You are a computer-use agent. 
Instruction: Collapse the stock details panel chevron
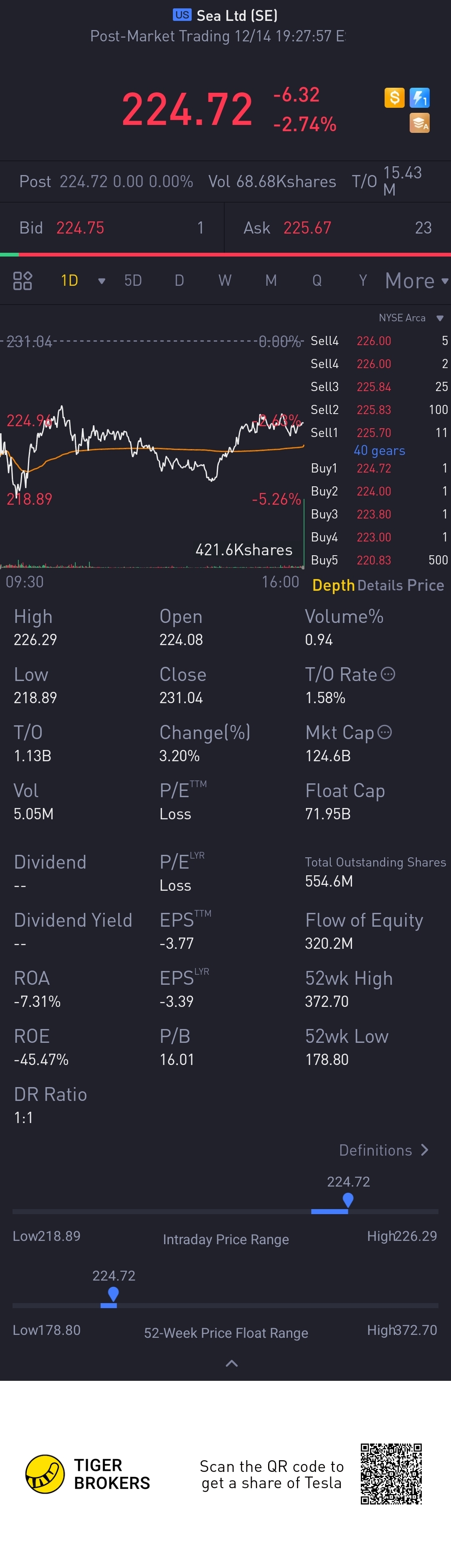(231, 1363)
